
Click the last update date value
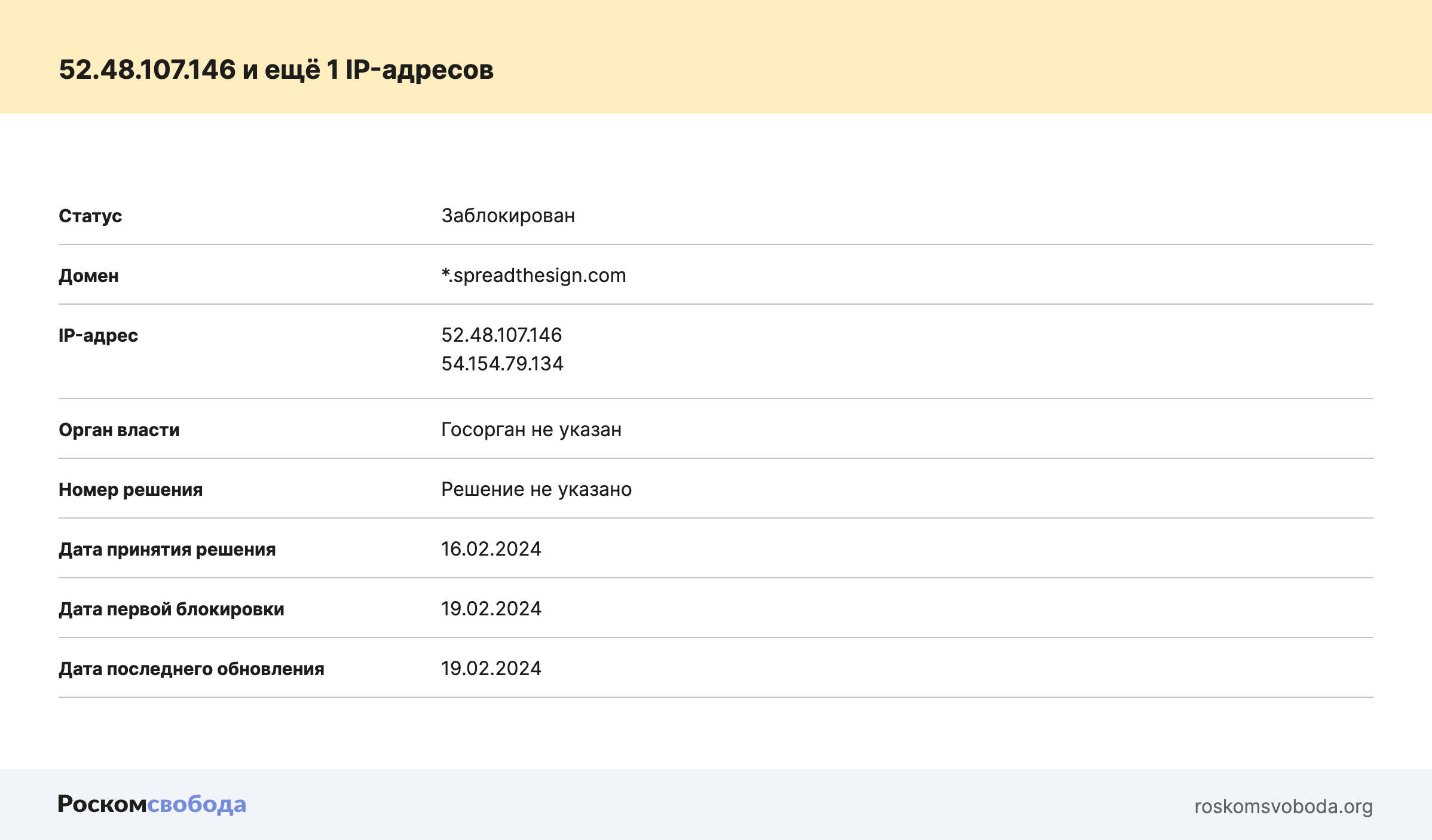[x=491, y=669]
